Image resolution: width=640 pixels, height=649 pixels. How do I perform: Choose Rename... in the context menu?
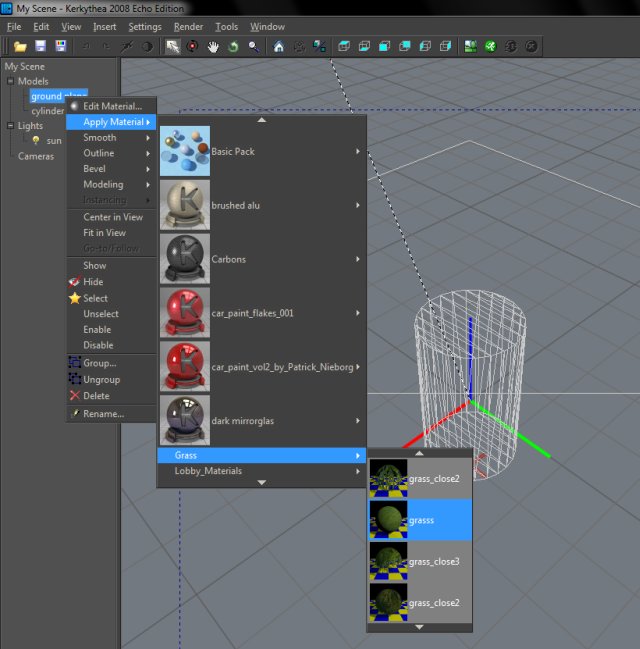point(111,414)
